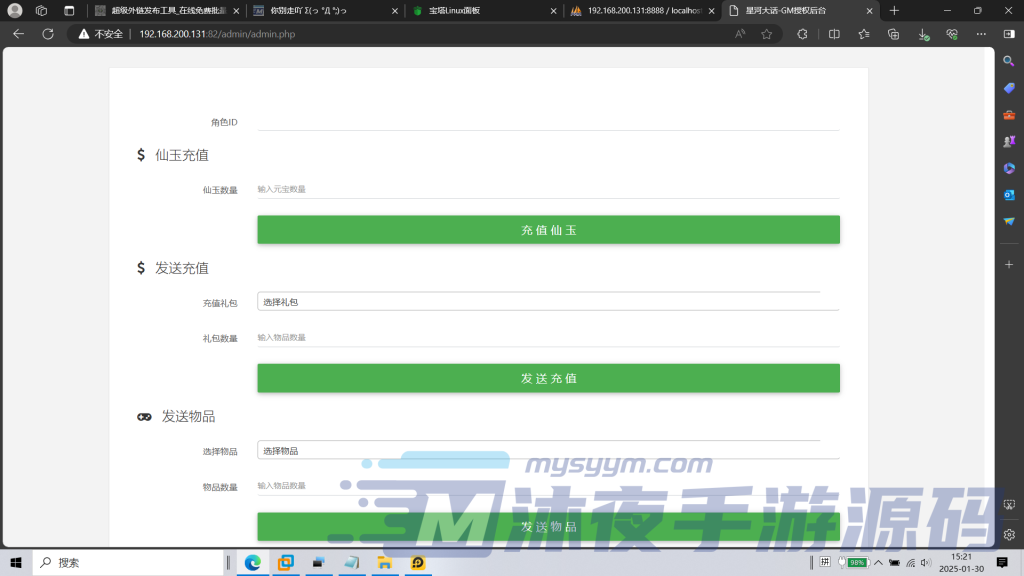Open the search icon in Edge sidebar
The width and height of the screenshot is (1024, 576).
pos(1008,61)
